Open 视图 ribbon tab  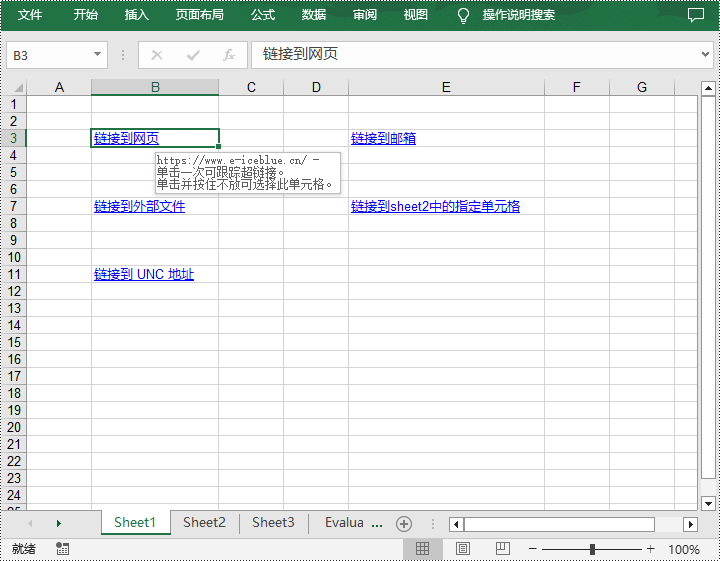pos(416,15)
